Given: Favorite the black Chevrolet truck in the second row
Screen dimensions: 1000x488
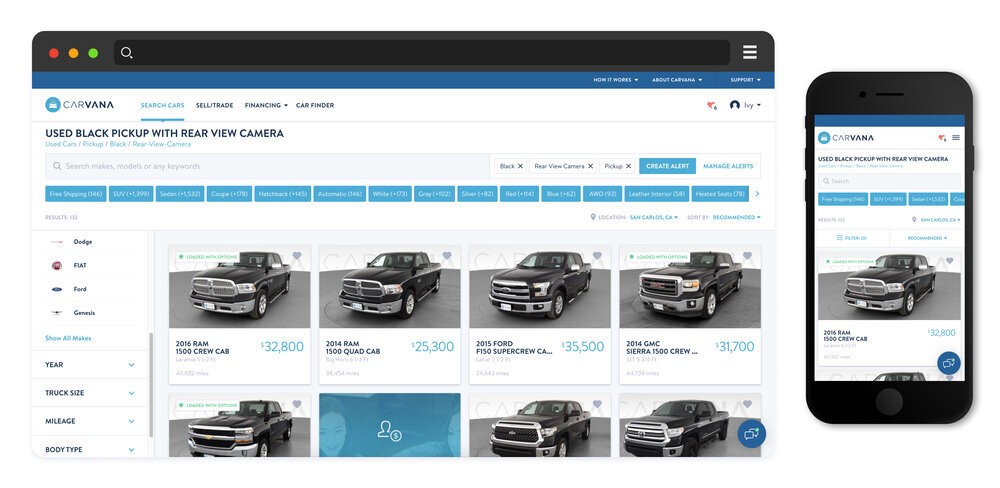Looking at the screenshot, I should (297, 404).
